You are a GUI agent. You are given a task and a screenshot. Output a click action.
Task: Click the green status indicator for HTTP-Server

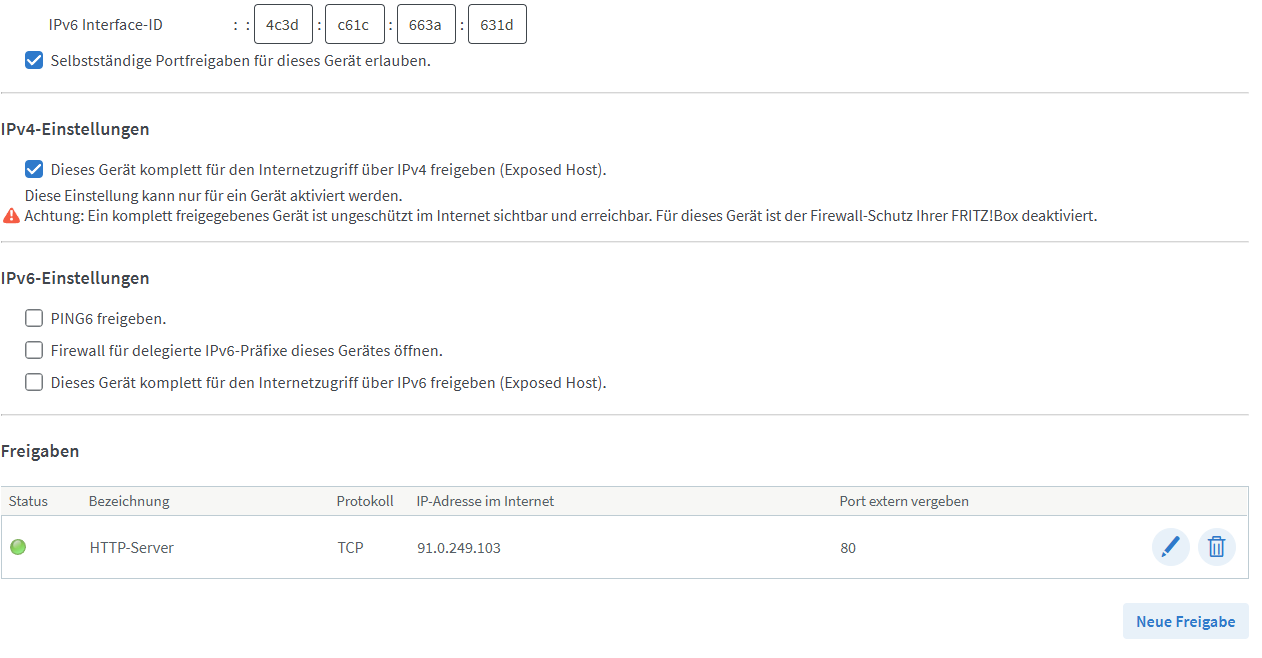tap(18, 547)
